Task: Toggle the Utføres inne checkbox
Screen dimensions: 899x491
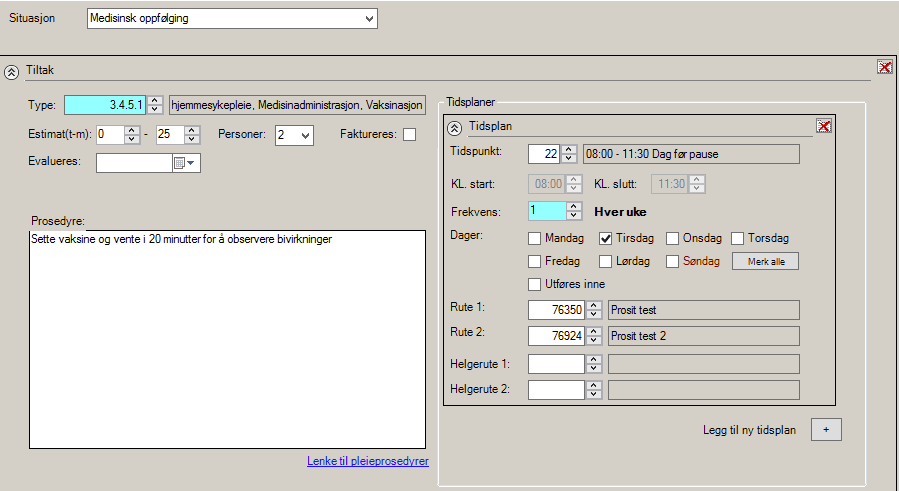Action: (x=535, y=284)
